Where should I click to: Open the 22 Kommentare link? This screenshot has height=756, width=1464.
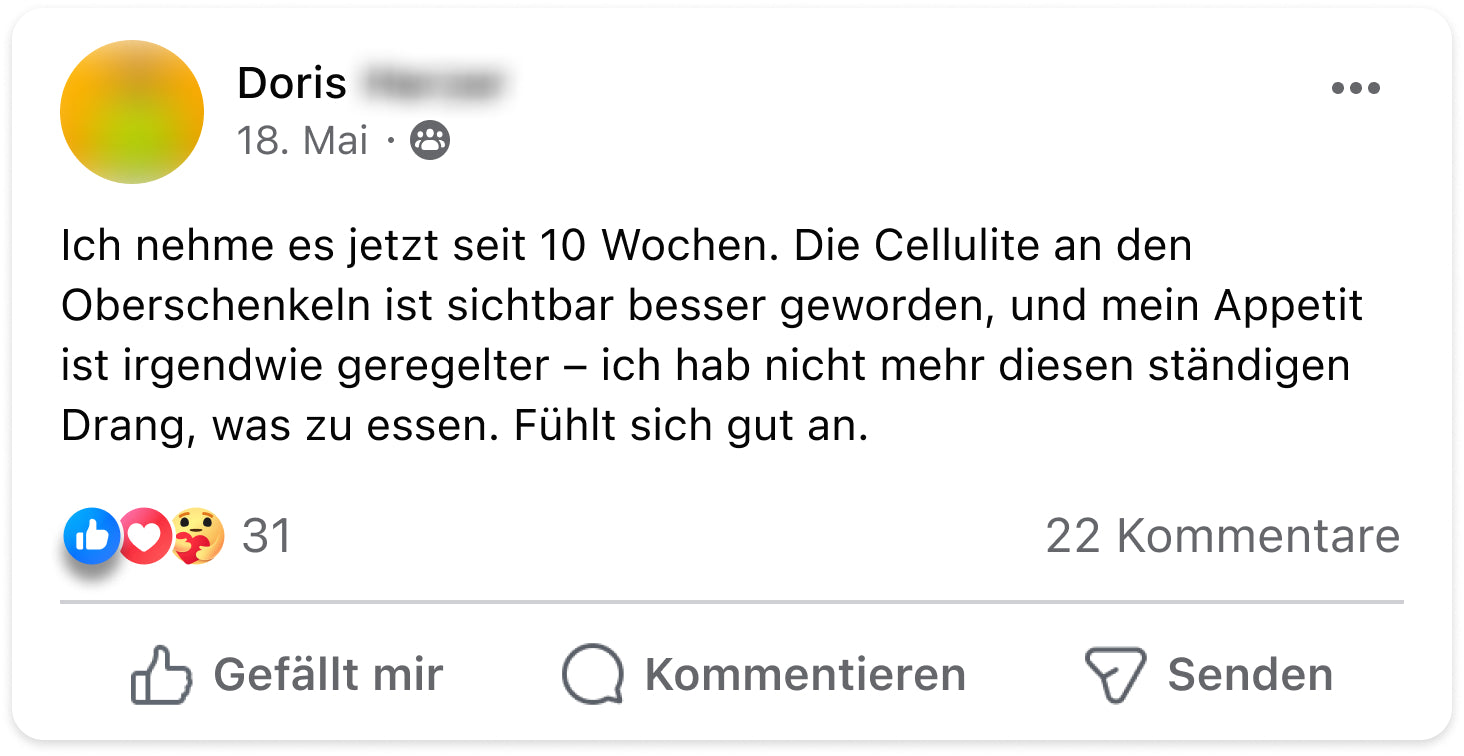tap(1222, 537)
